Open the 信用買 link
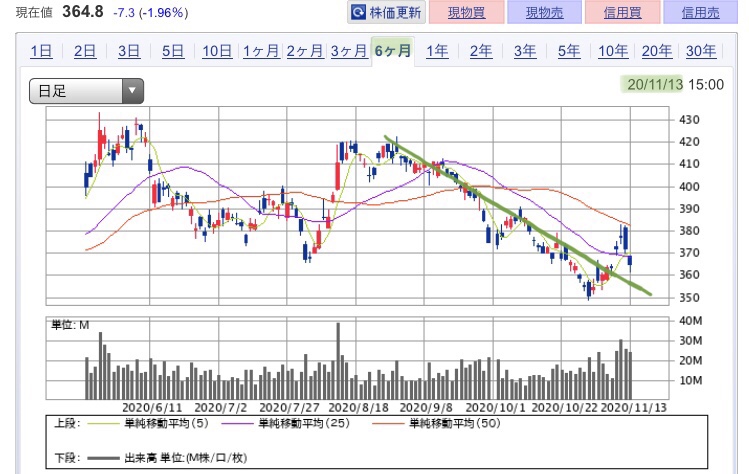 pyautogui.click(x=622, y=12)
